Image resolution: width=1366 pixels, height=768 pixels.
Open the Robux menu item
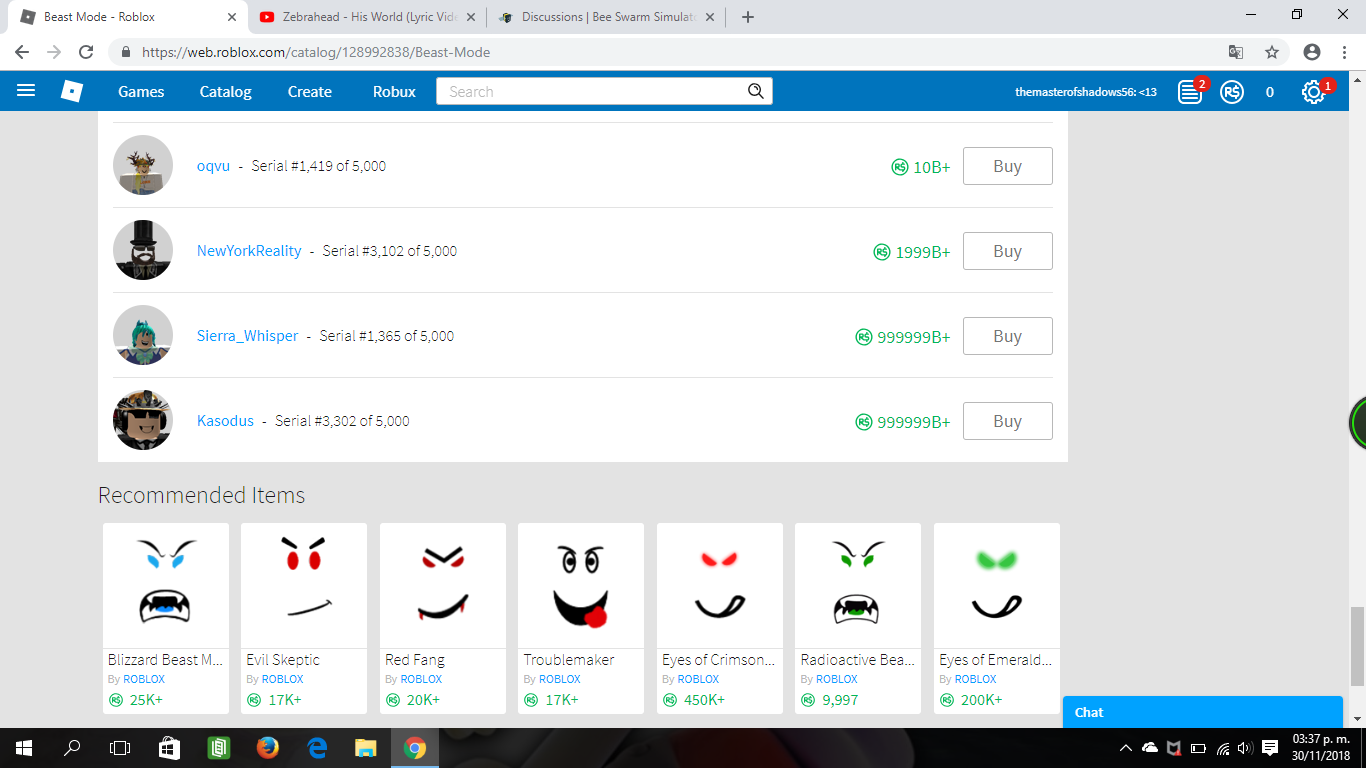[x=394, y=92]
